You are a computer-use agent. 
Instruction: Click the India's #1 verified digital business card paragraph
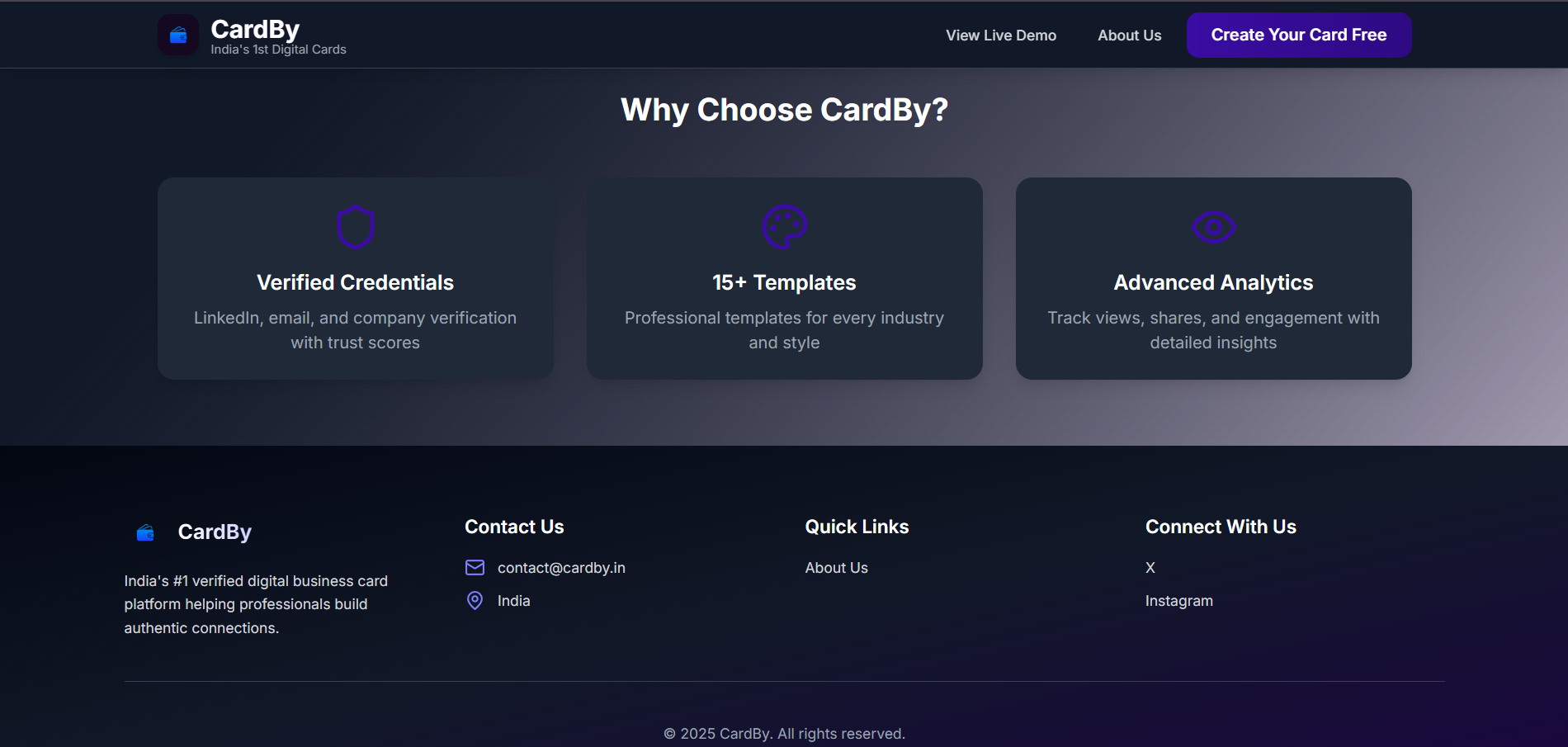click(256, 604)
